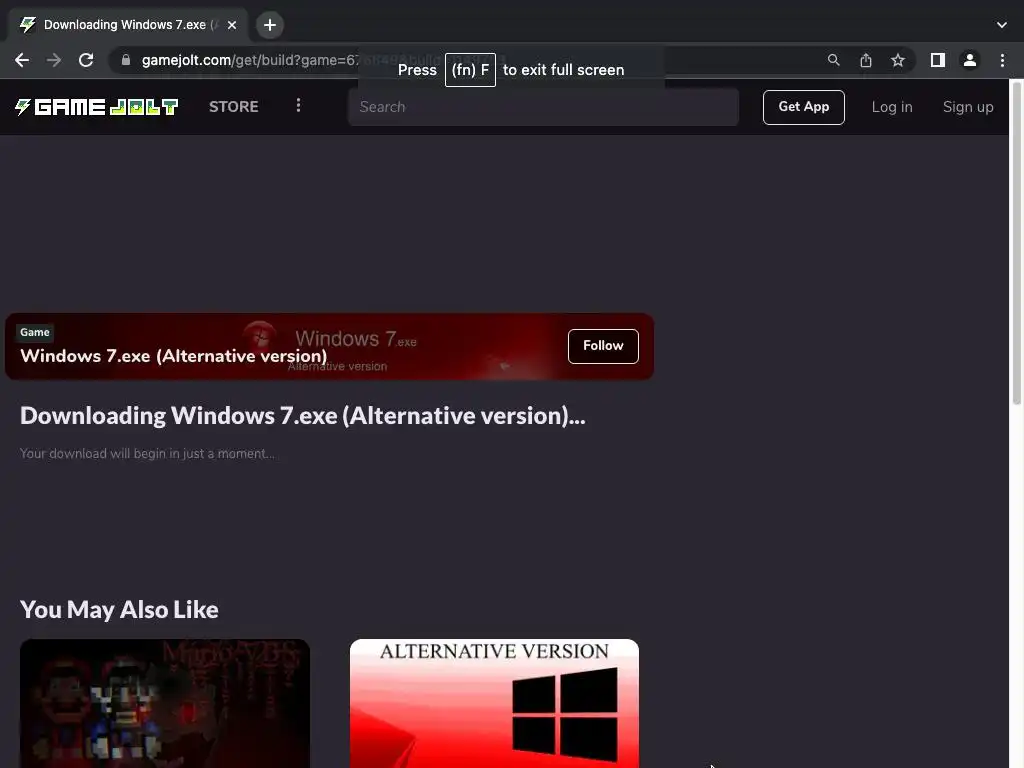Click the You May Also Like heading

pyautogui.click(x=120, y=609)
